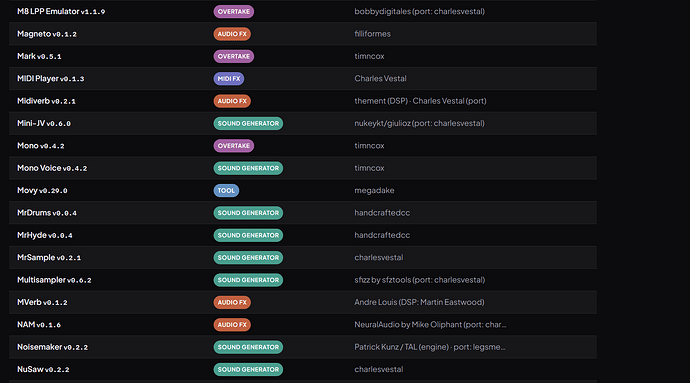
Task: Click author handcraftedcc on the MrDrums row
Action: coord(382,213)
